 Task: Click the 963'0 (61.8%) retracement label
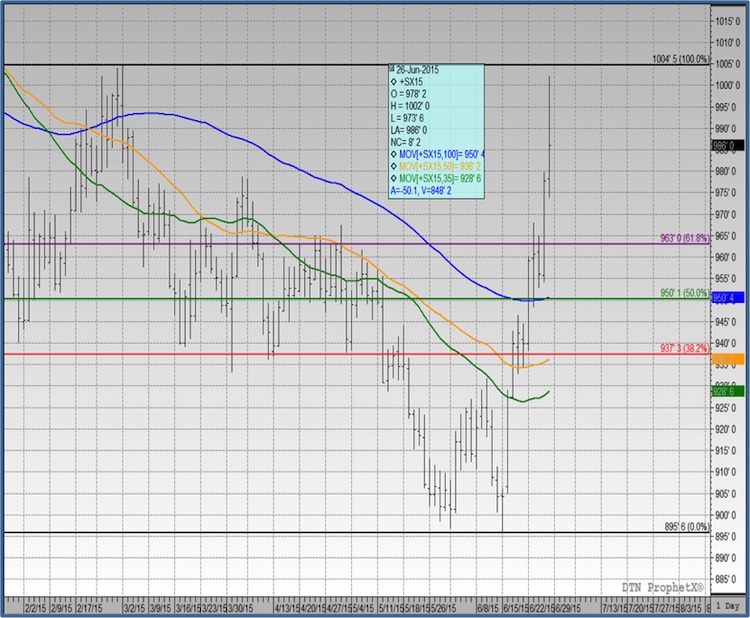pos(684,238)
